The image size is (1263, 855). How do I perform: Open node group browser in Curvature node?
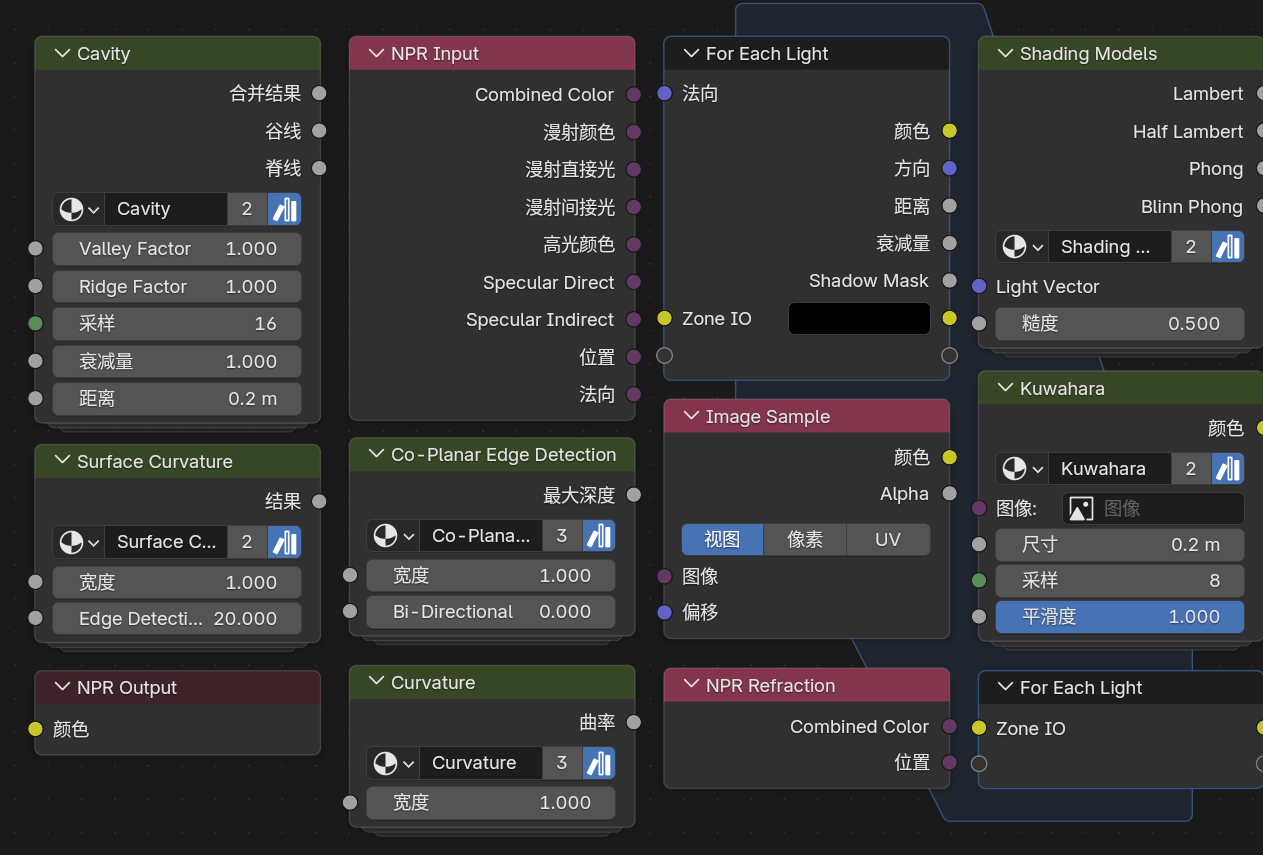click(393, 763)
